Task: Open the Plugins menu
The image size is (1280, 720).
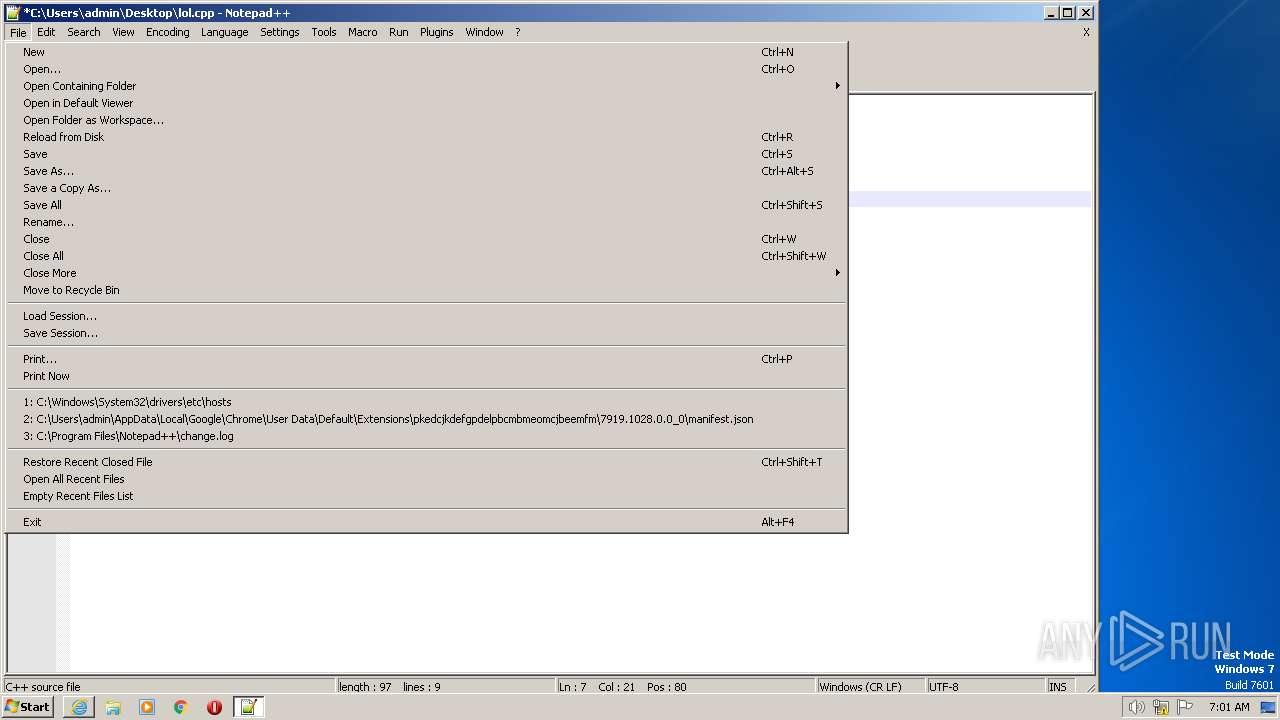Action: (437, 32)
